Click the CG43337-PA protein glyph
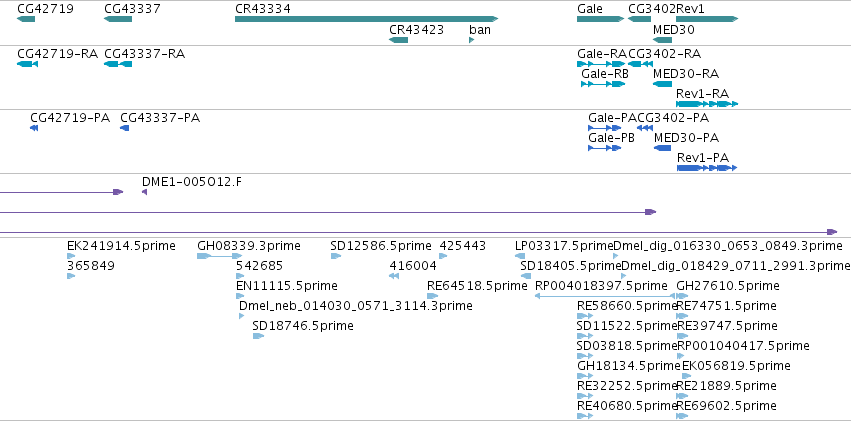The image size is (851, 421). click(x=124, y=128)
